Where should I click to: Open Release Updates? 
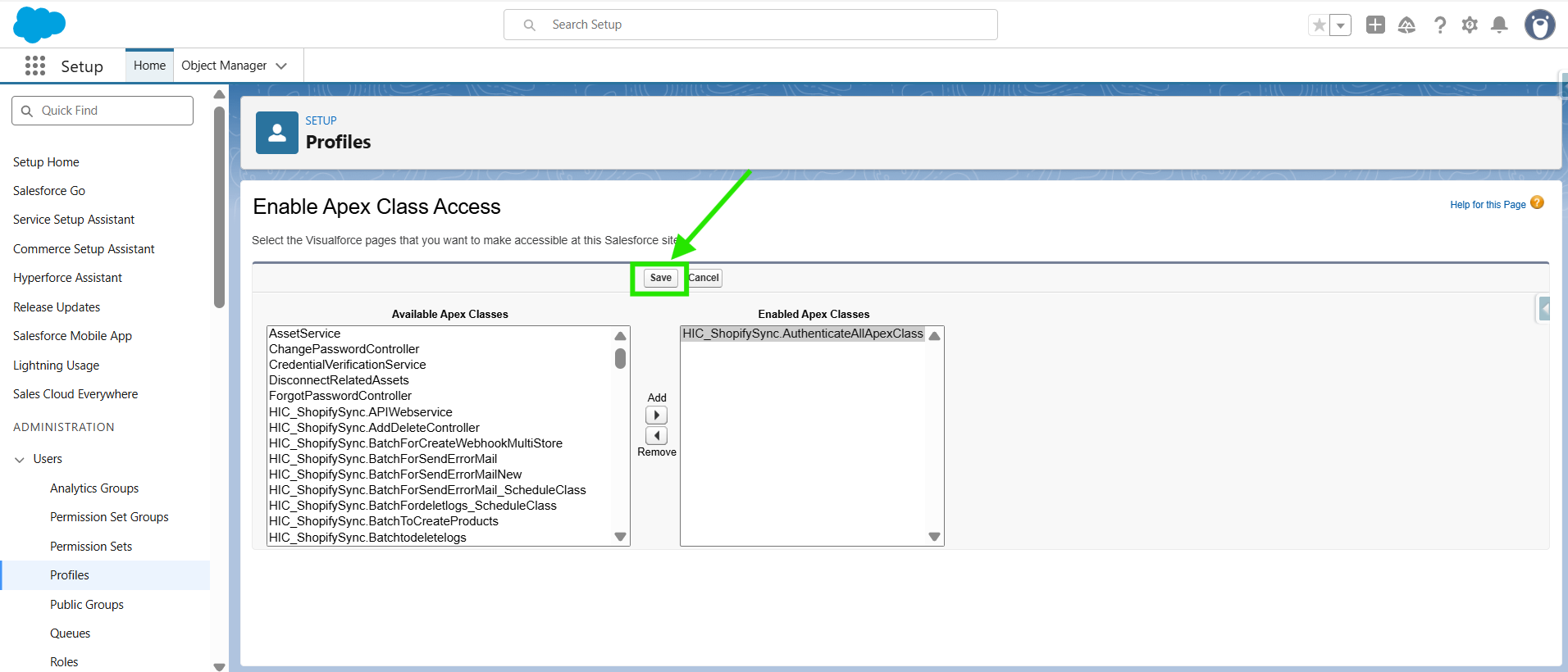(x=57, y=307)
